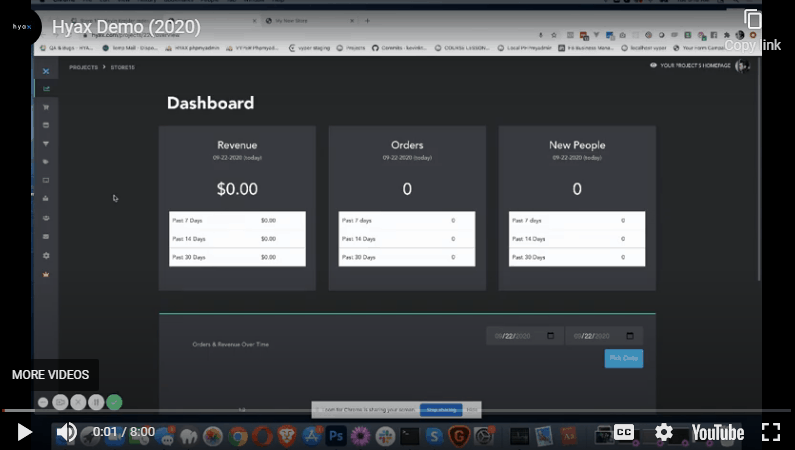
Task: Click the pause recording control button
Action: pos(96,402)
